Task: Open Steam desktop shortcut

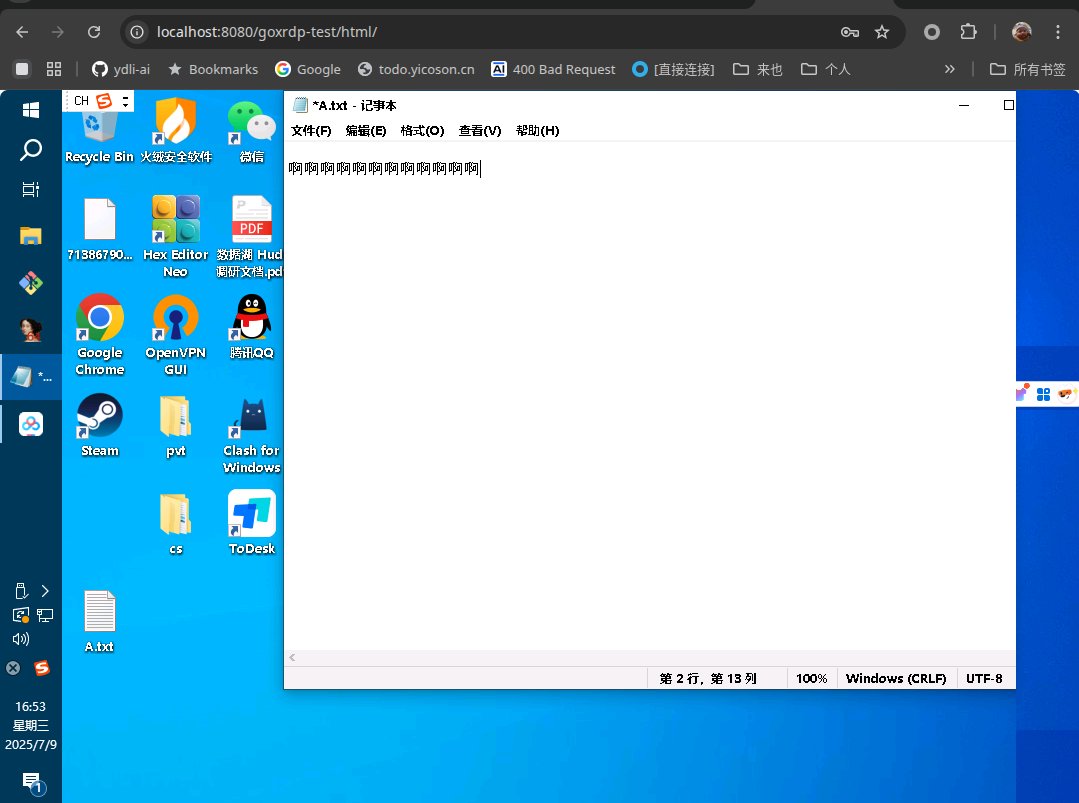Action: pyautogui.click(x=100, y=425)
